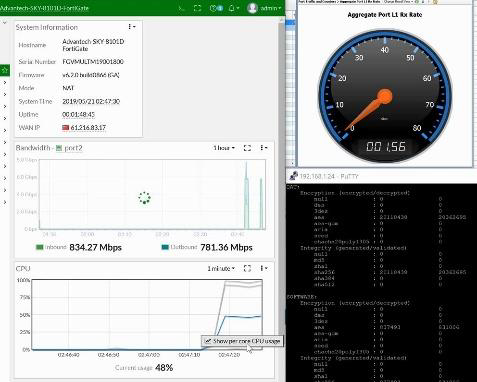The height and width of the screenshot is (382, 477).
Task: Click the Aggregate Port L1 Rx Rate gauge
Action: (385, 96)
